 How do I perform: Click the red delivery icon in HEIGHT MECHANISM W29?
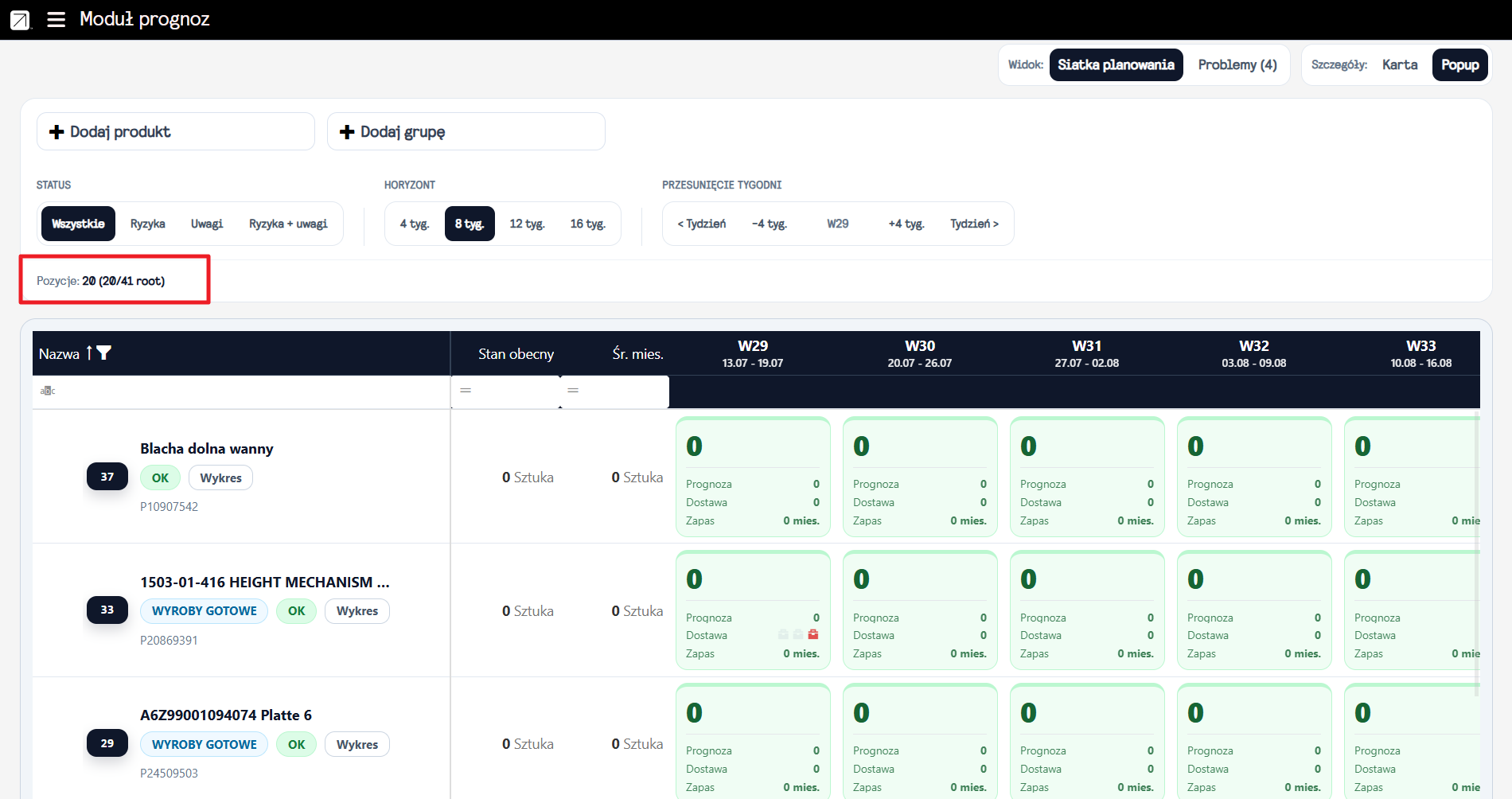813,634
